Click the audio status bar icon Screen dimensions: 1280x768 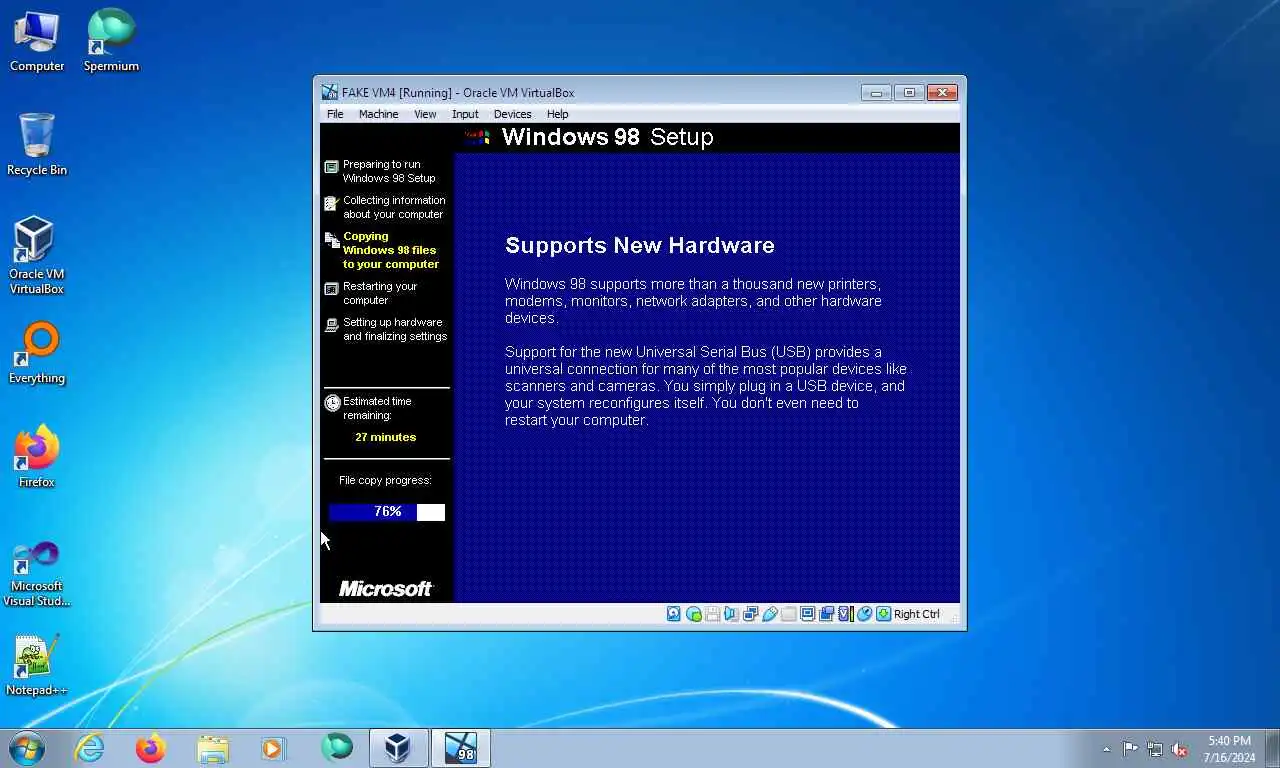tap(731, 614)
